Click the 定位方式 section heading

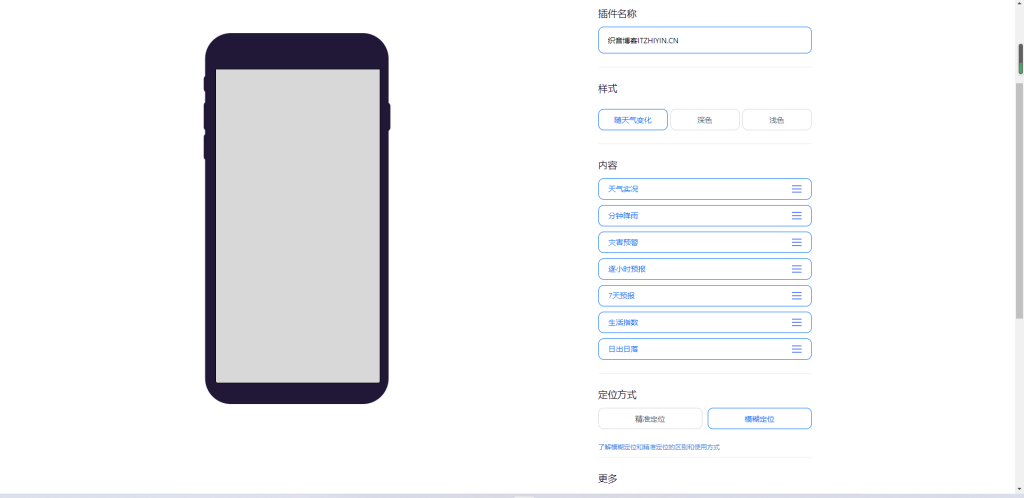pos(617,395)
